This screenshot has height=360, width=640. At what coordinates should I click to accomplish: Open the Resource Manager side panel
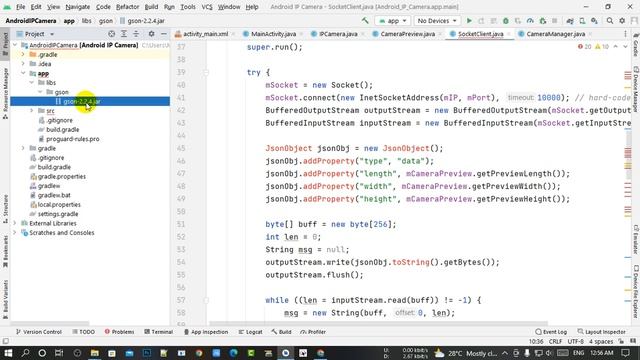tap(5, 93)
